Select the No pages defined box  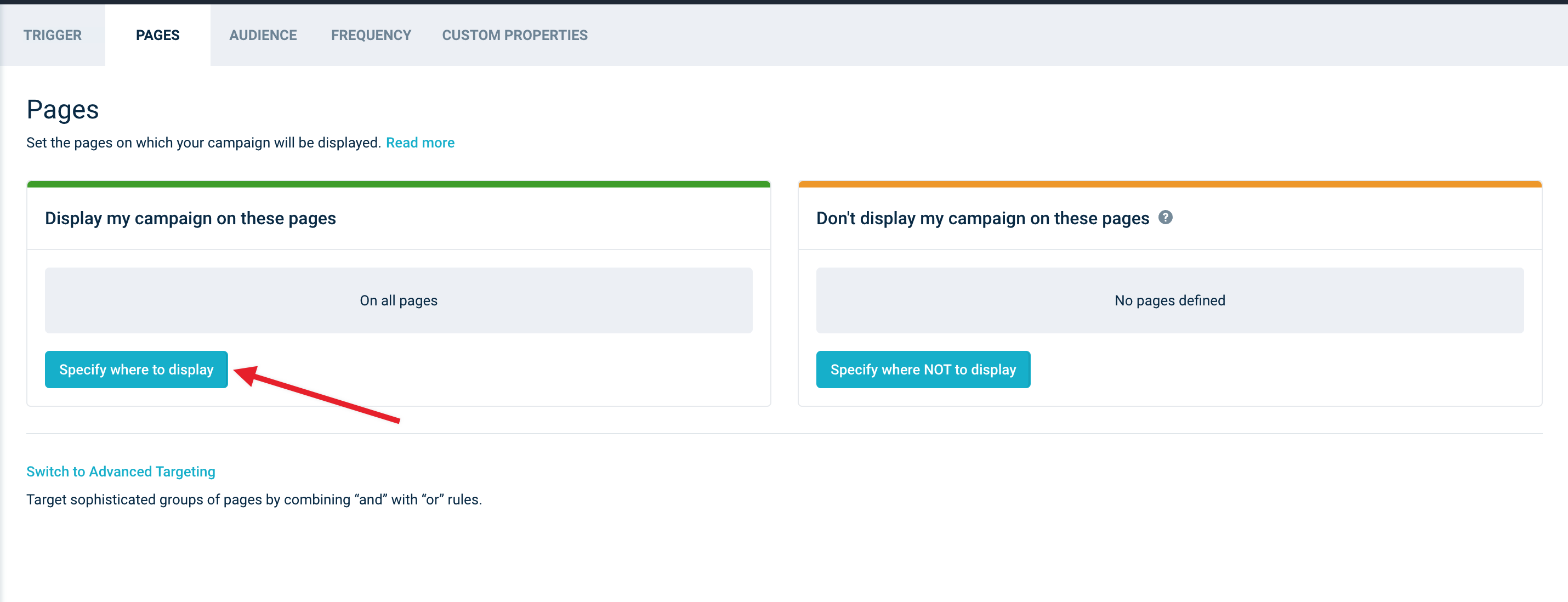pos(1170,300)
